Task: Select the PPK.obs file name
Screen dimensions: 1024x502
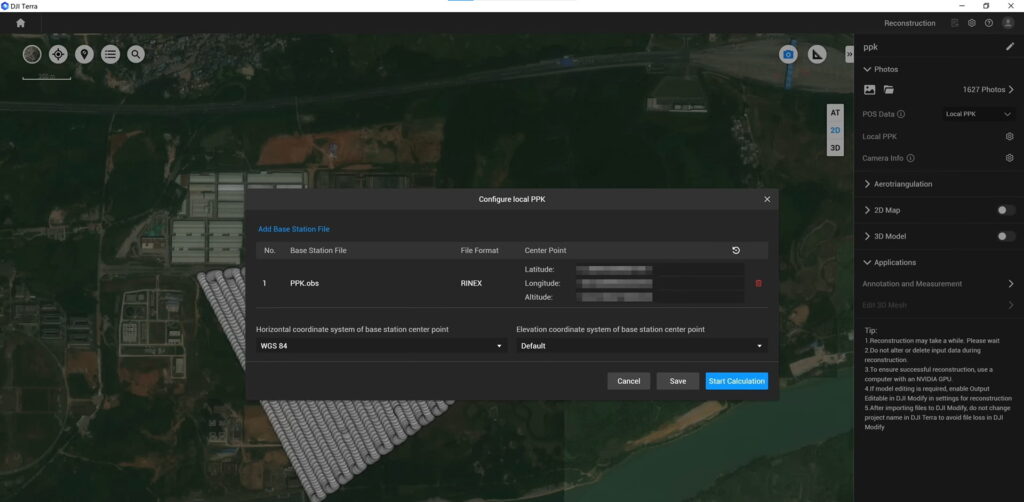Action: [304, 283]
